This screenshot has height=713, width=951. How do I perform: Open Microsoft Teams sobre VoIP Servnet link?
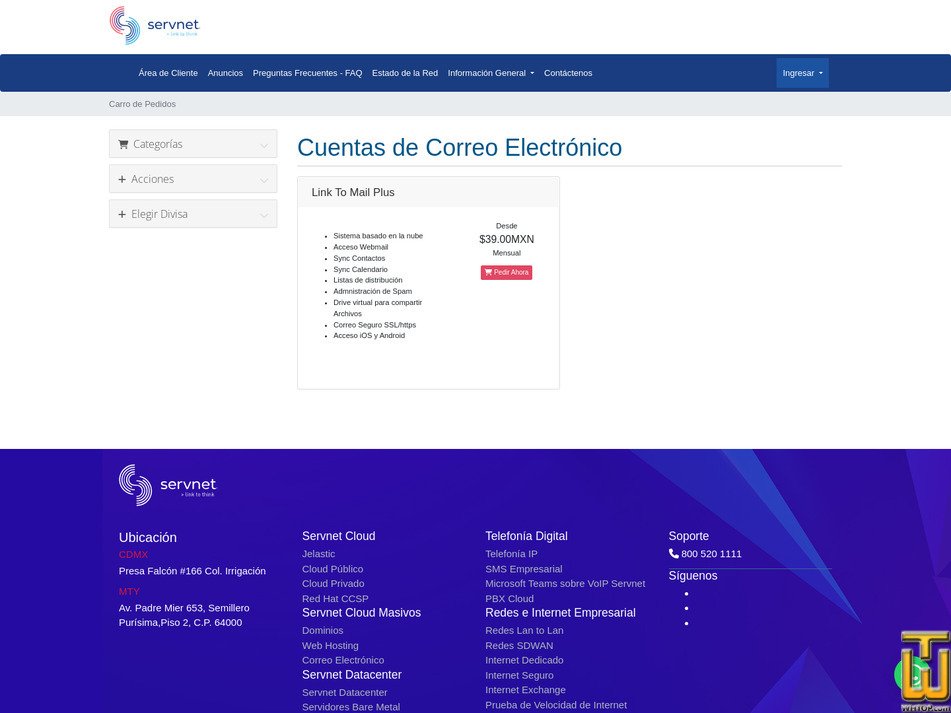[565, 583]
